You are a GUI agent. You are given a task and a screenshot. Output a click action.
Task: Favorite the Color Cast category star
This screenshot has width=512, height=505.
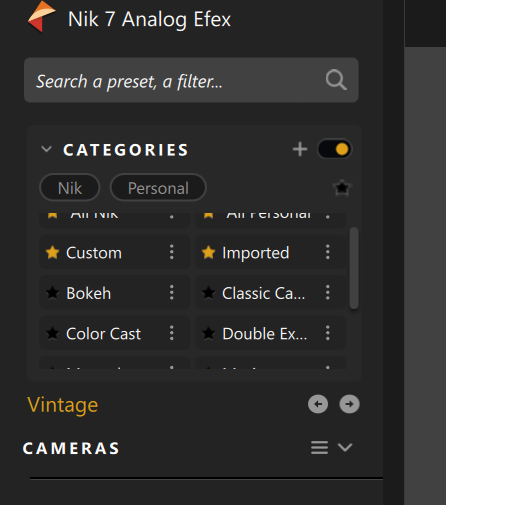pyautogui.click(x=52, y=333)
